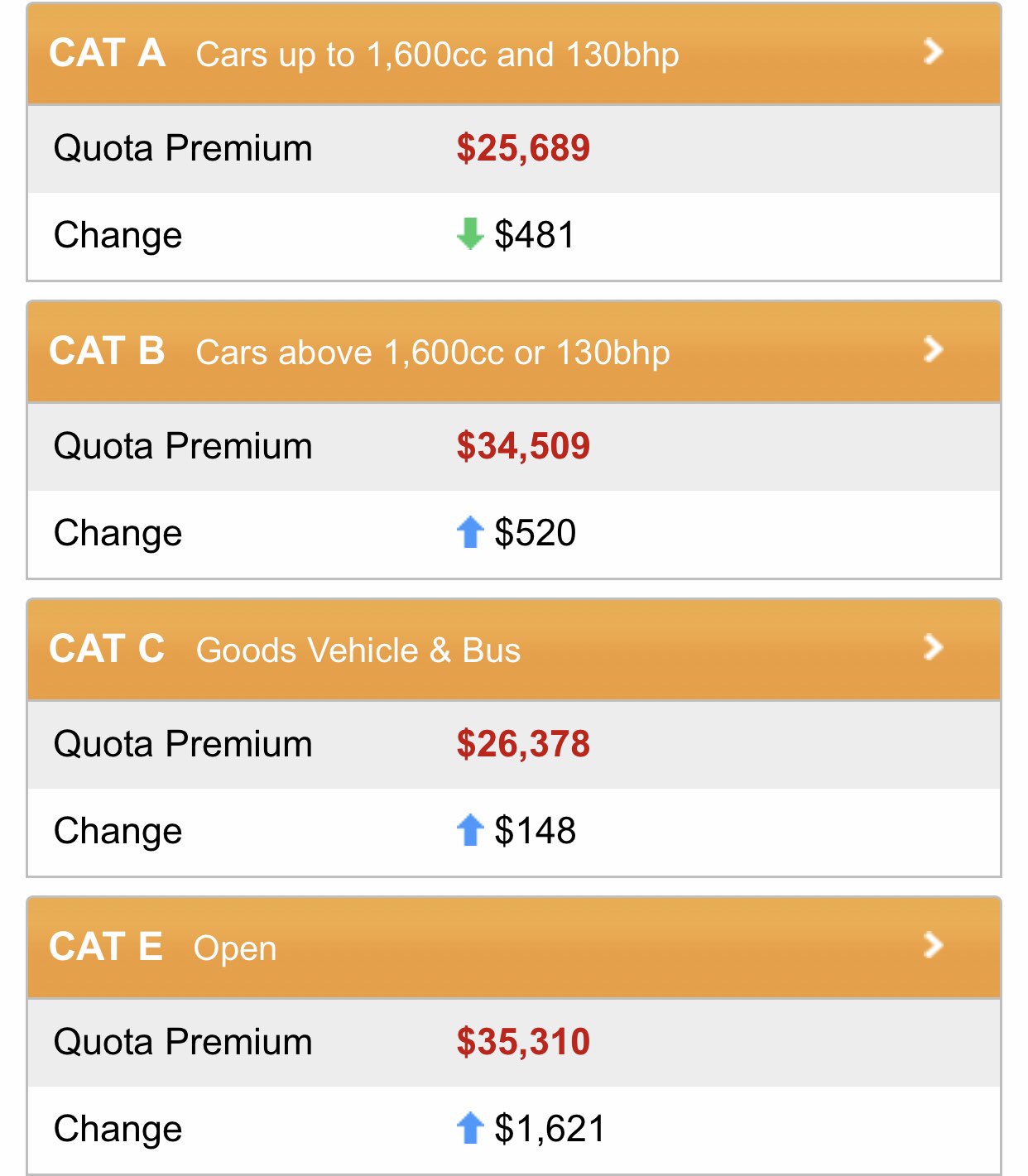Click the green down arrow for CAT A
Screen dimensions: 1028x1176
[x=470, y=234]
